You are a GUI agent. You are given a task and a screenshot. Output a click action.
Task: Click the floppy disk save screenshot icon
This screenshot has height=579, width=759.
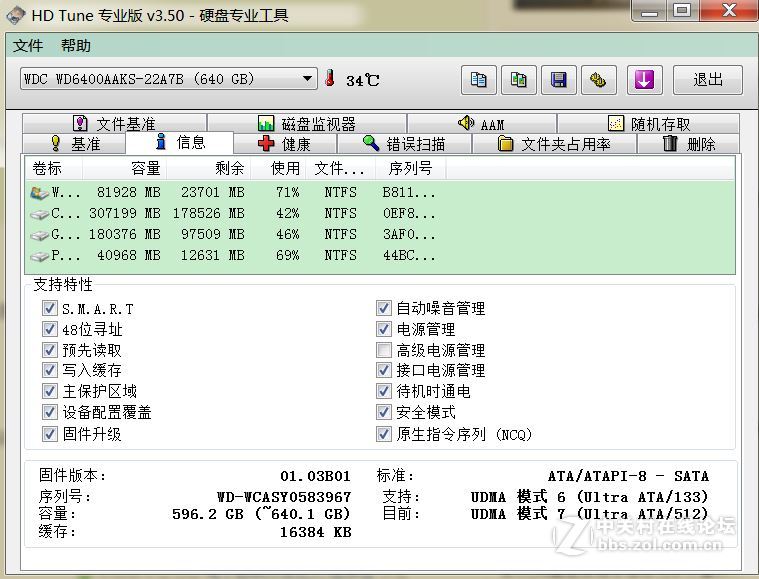(559, 80)
